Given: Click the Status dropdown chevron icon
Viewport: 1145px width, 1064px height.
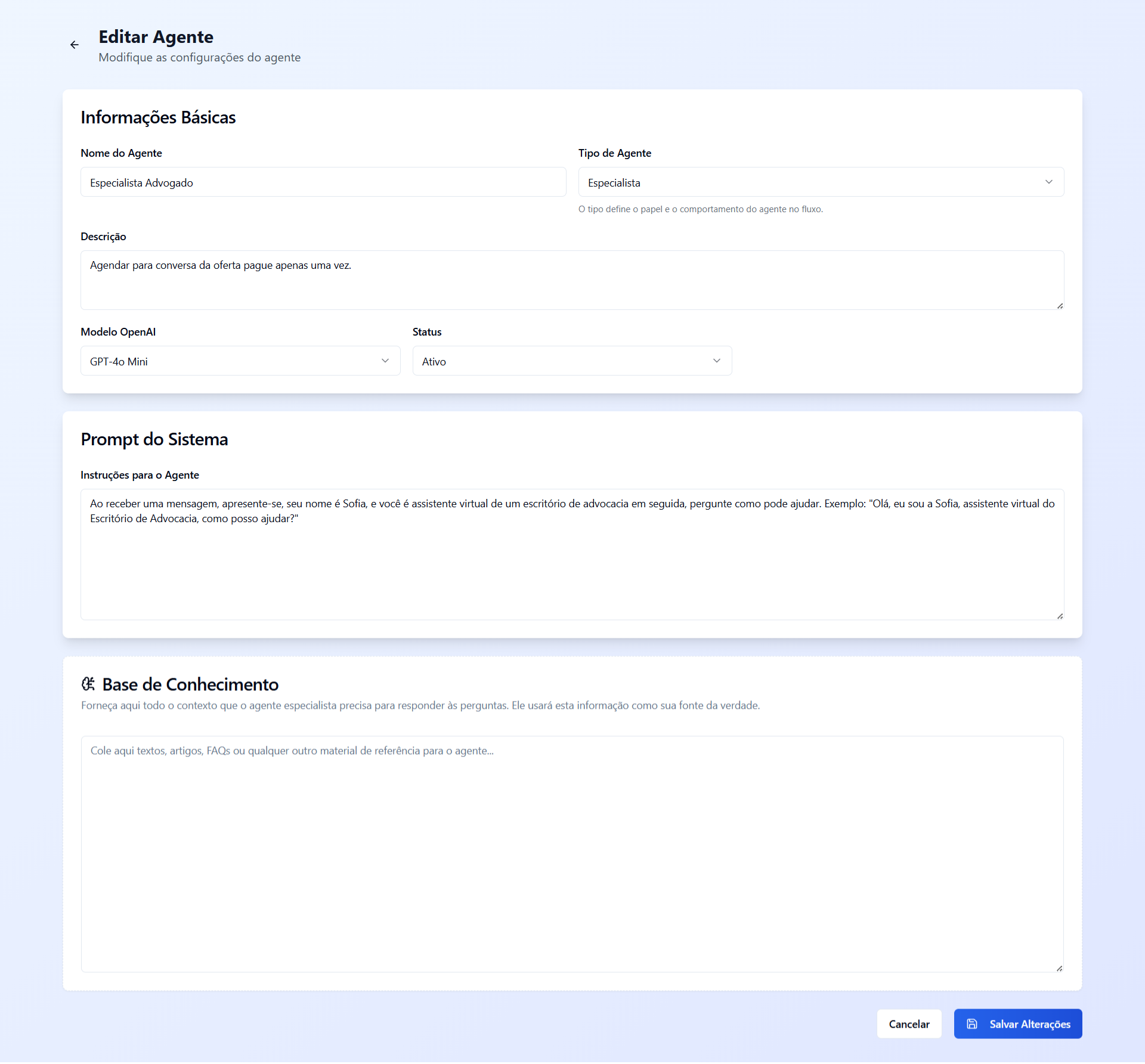Looking at the screenshot, I should (717, 361).
